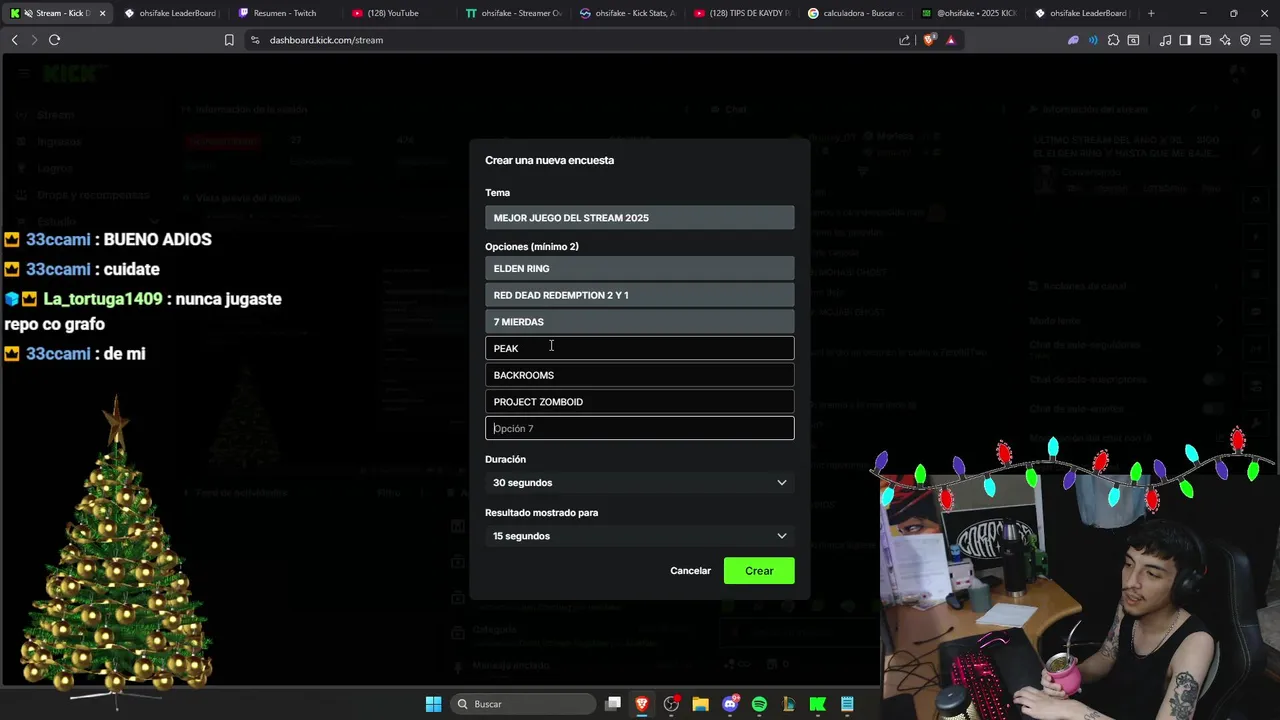Screen dimensions: 1280x720
Task: Click the 7 MIERDAS option field
Action: tap(640, 322)
